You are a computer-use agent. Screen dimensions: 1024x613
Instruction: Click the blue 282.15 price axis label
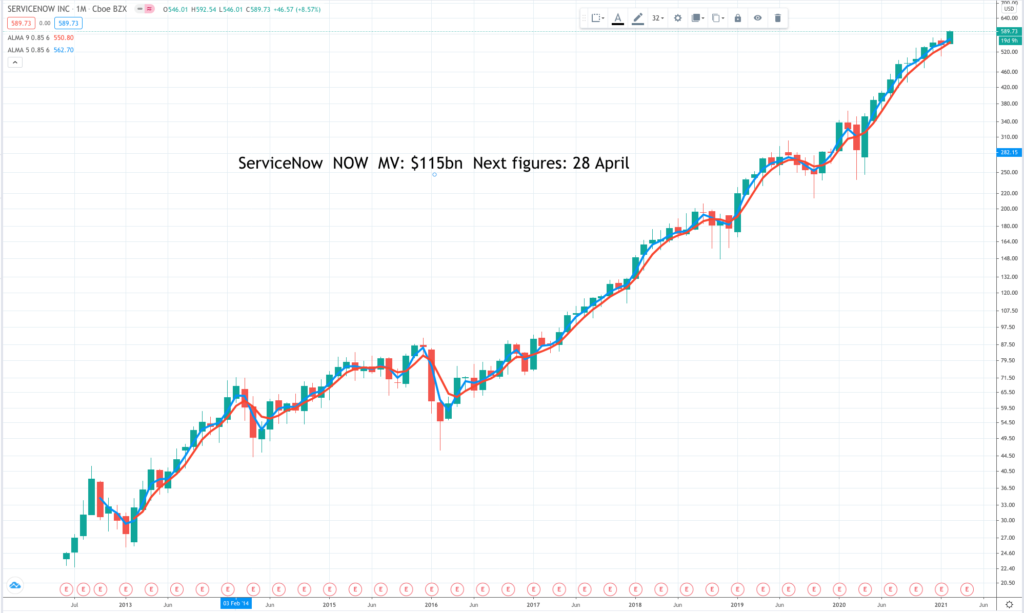coord(1009,152)
